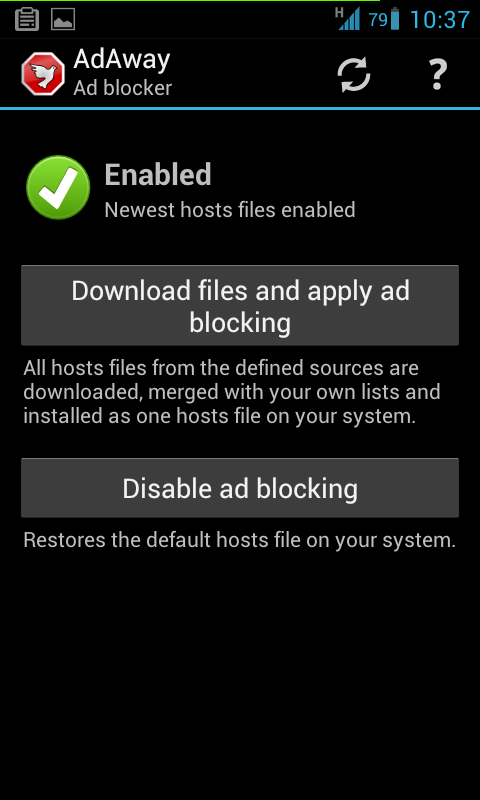Tap the hosts files merging description paragraph
The height and width of the screenshot is (800, 480).
(x=232, y=392)
